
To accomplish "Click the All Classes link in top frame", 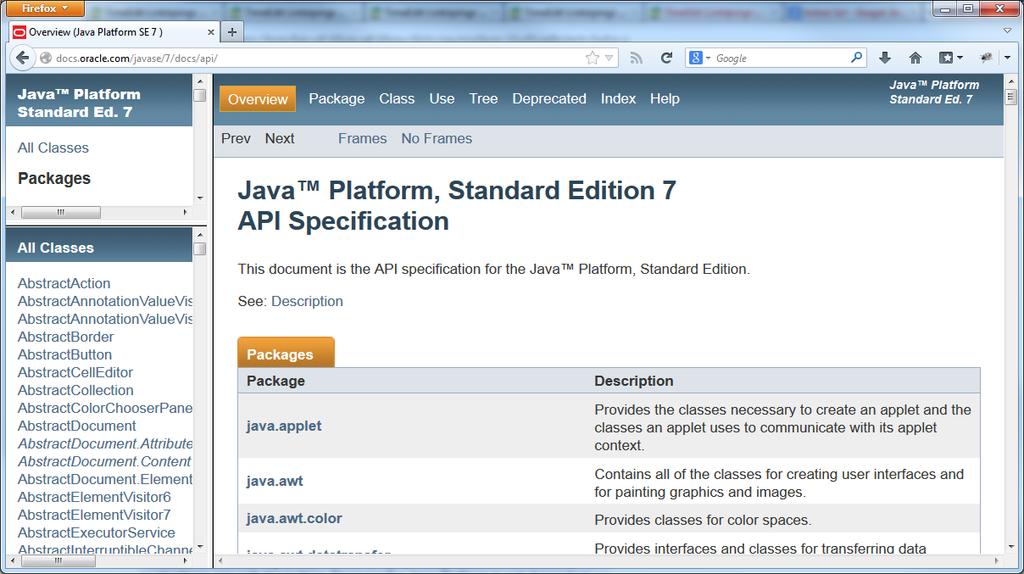I will (53, 148).
